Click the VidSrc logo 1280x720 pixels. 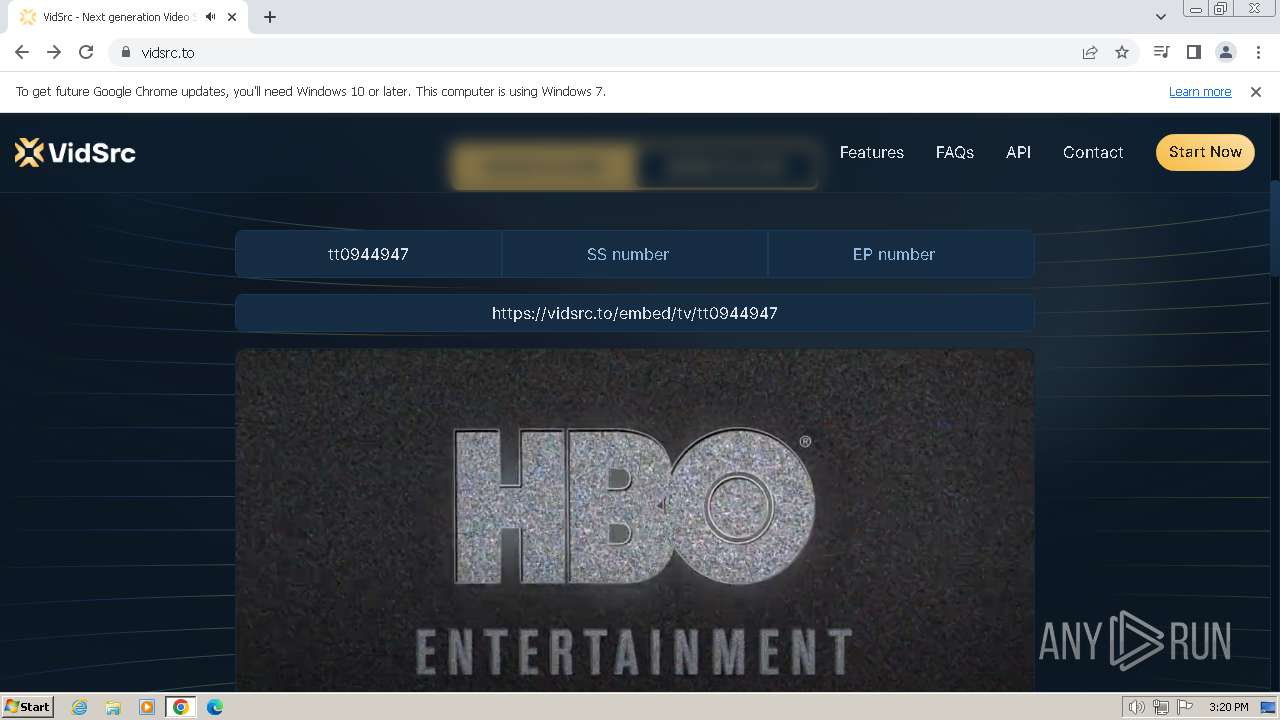75,152
